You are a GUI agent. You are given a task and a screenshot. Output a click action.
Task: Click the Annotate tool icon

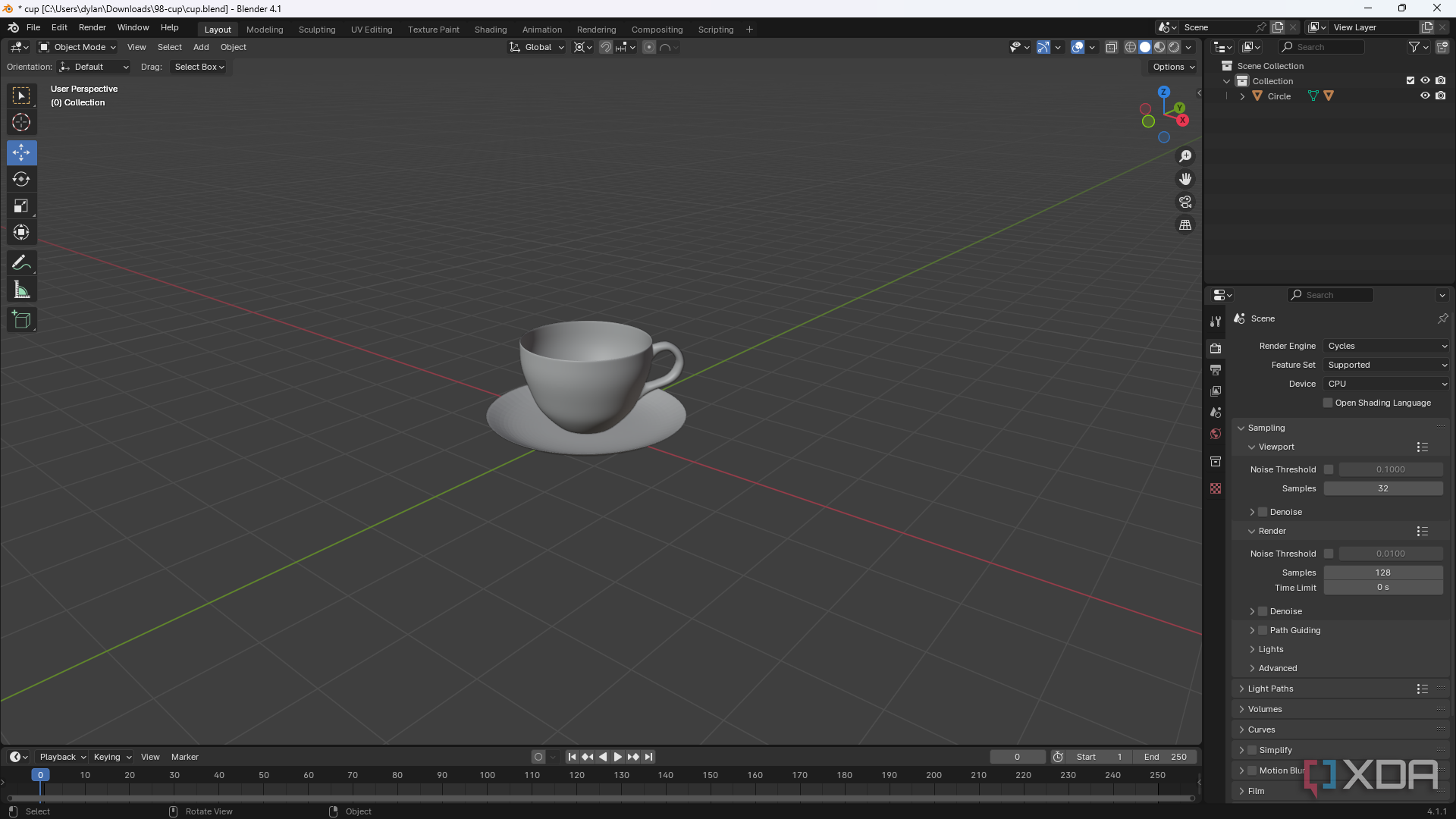click(x=21, y=261)
